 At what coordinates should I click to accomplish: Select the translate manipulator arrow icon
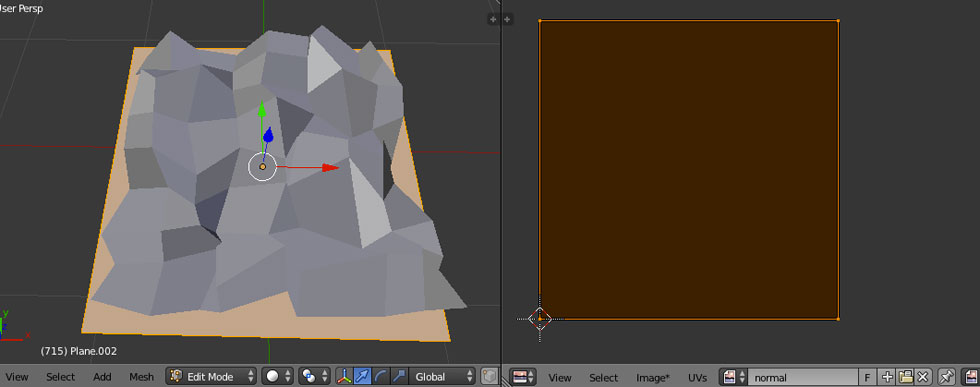[x=362, y=376]
